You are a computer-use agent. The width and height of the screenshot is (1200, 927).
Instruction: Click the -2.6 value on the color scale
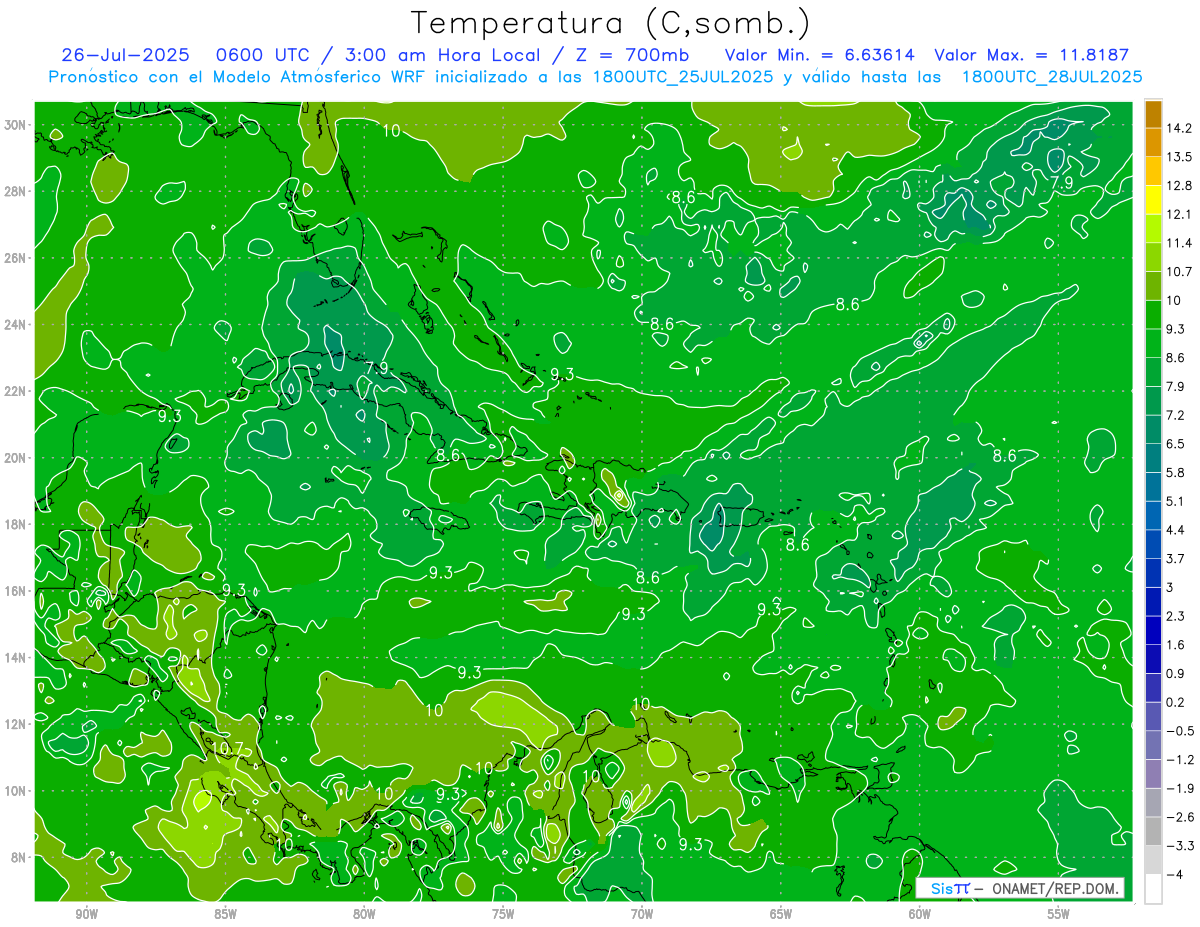point(1180,817)
